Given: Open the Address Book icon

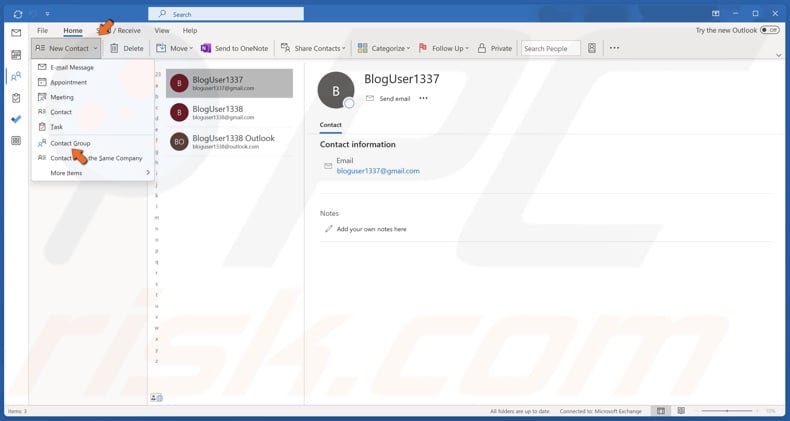Looking at the screenshot, I should (x=592, y=48).
